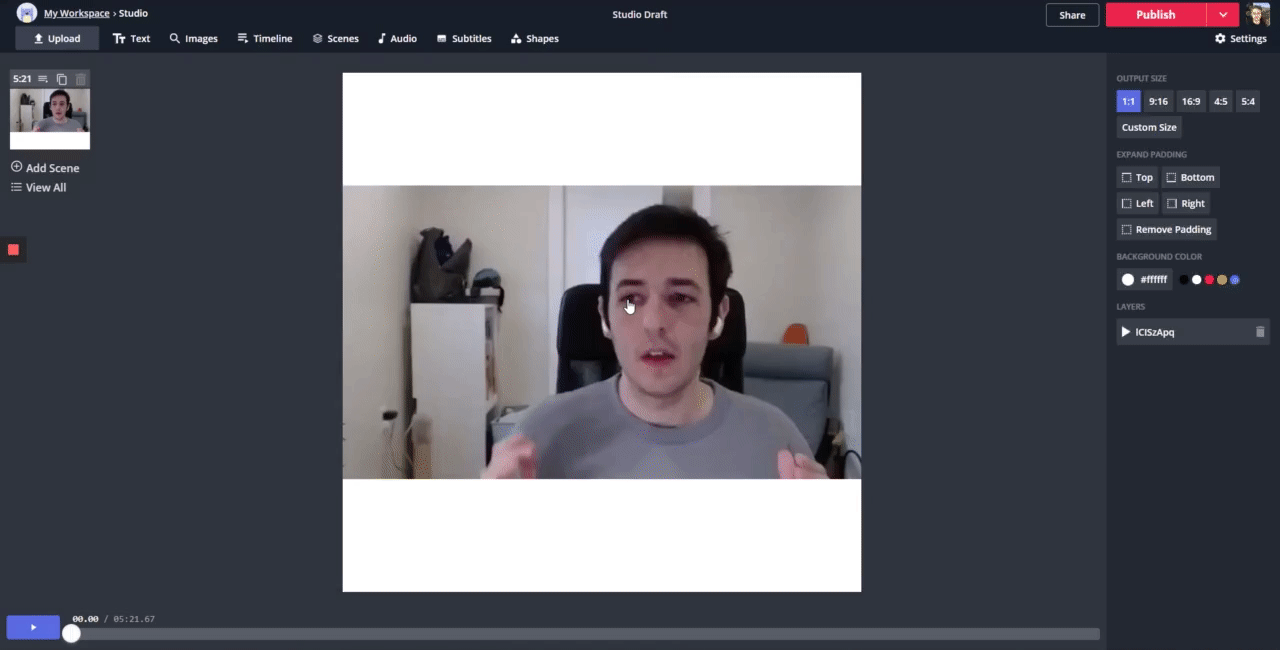Screen dimensions: 1280x650
Task: Delete the lCISzApq layer with trash icon
Action: click(1260, 332)
